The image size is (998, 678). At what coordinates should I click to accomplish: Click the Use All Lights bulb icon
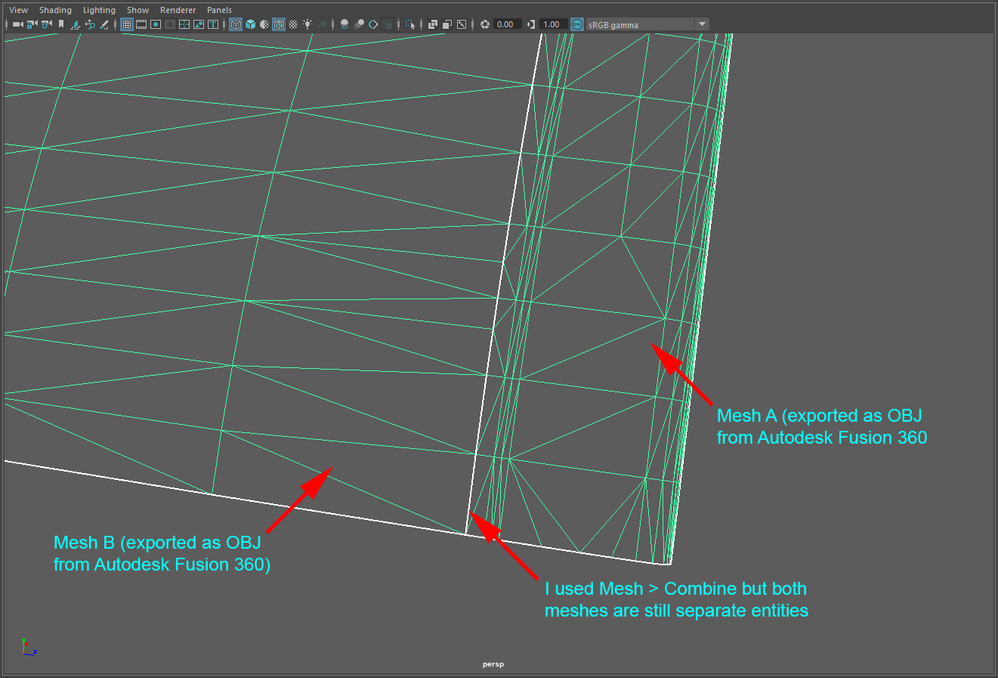click(x=307, y=24)
